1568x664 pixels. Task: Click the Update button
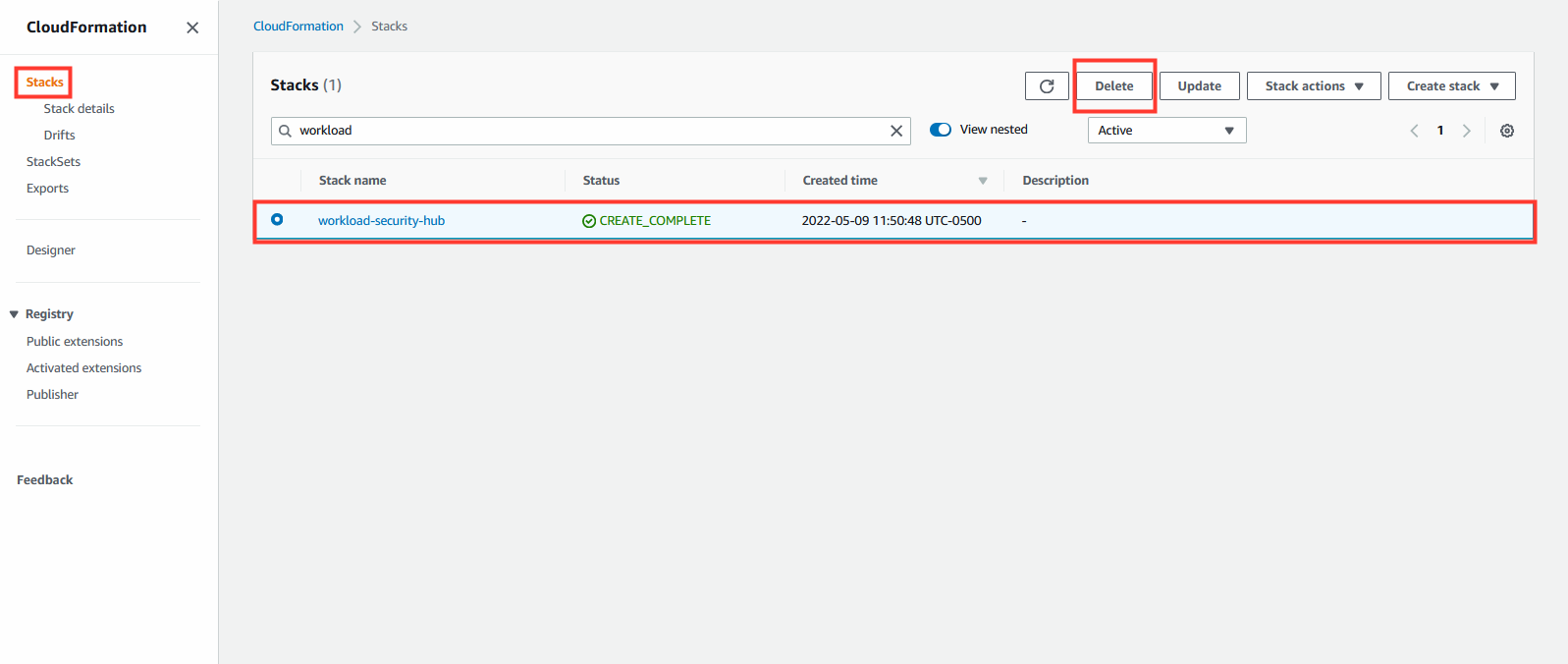[1199, 86]
